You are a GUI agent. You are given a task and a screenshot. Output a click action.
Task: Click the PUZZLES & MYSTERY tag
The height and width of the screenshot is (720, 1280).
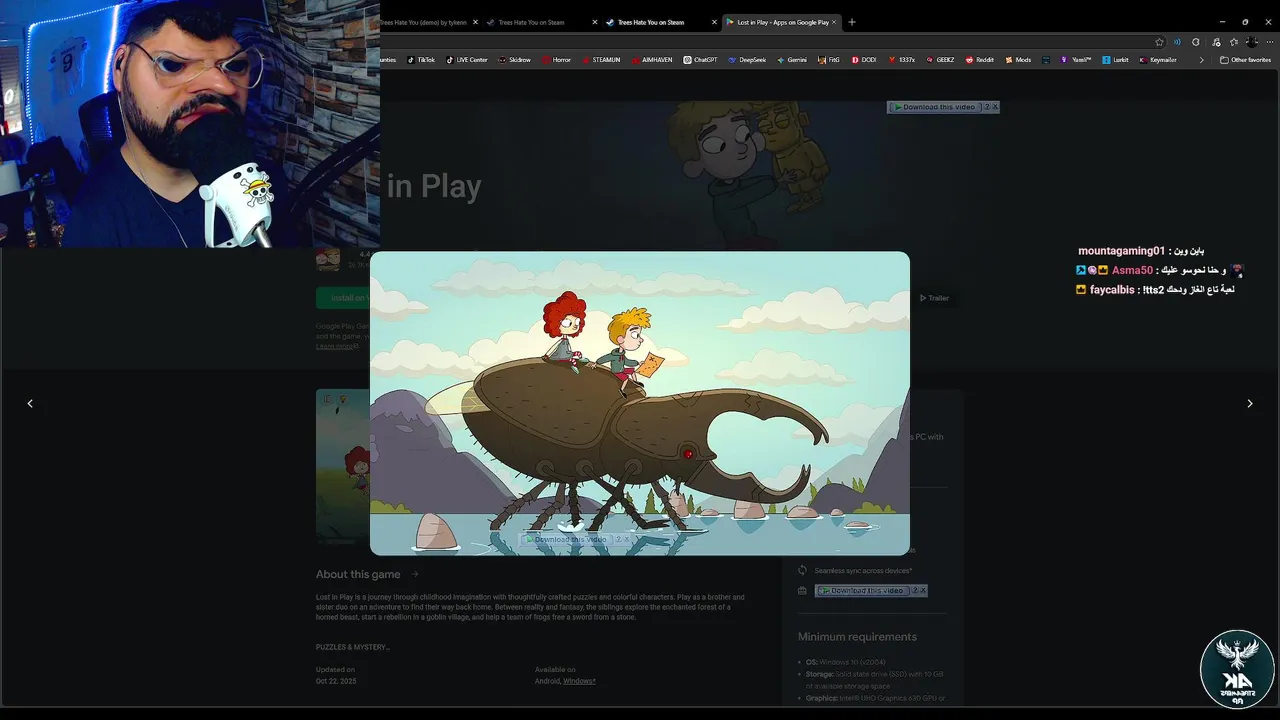click(353, 647)
